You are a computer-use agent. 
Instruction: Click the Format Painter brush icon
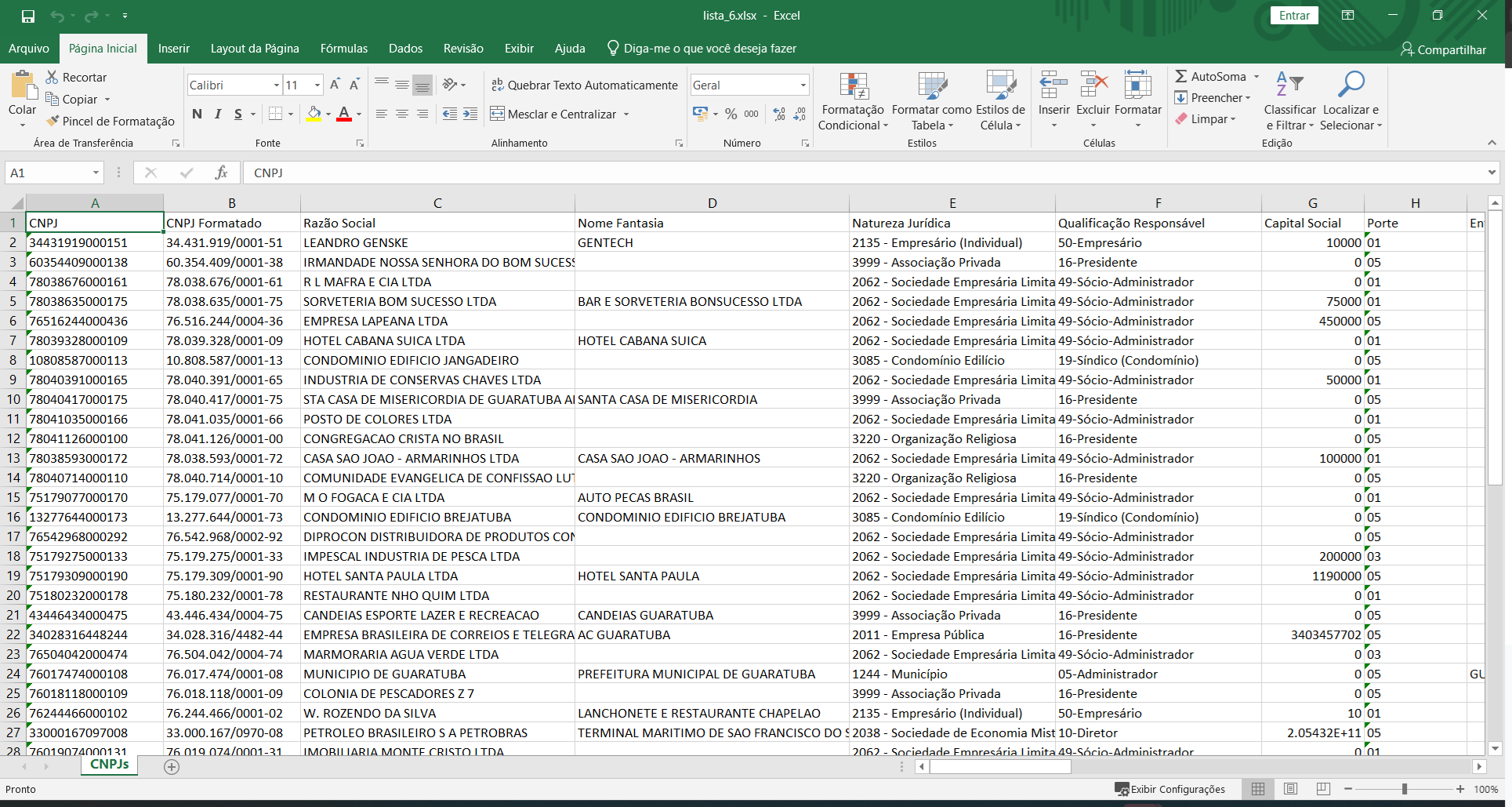click(53, 121)
